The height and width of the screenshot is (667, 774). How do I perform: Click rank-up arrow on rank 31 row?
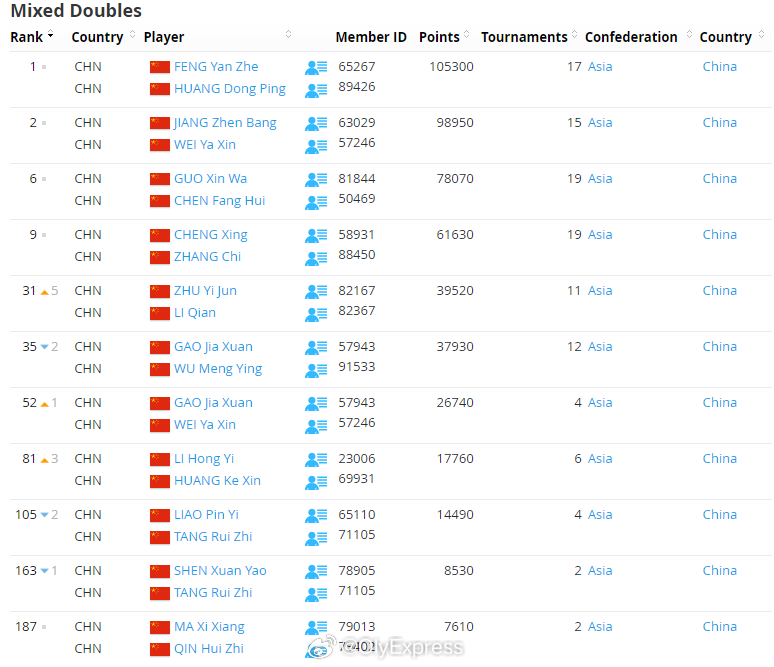[44, 292]
